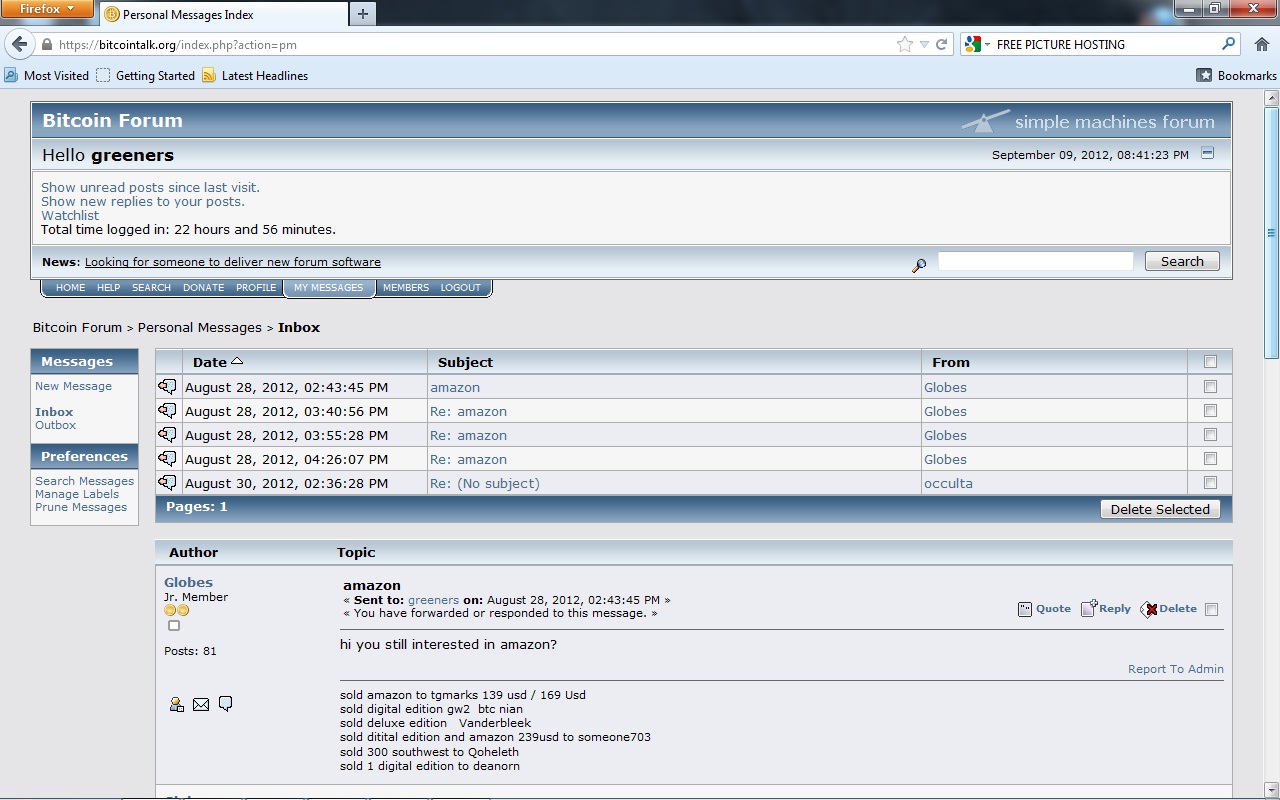Open the MEMBERS menu item

coord(406,288)
